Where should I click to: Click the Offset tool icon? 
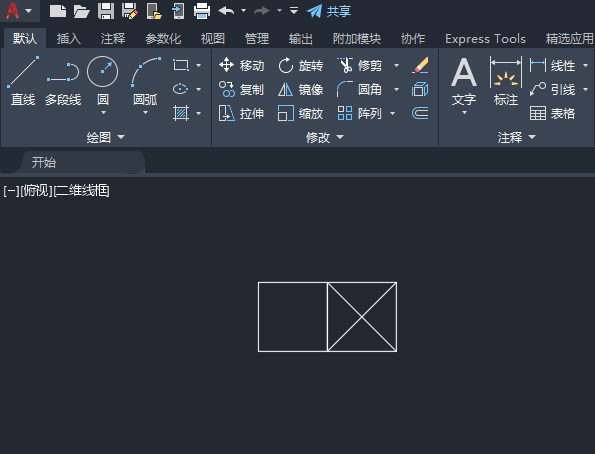pyautogui.click(x=420, y=113)
